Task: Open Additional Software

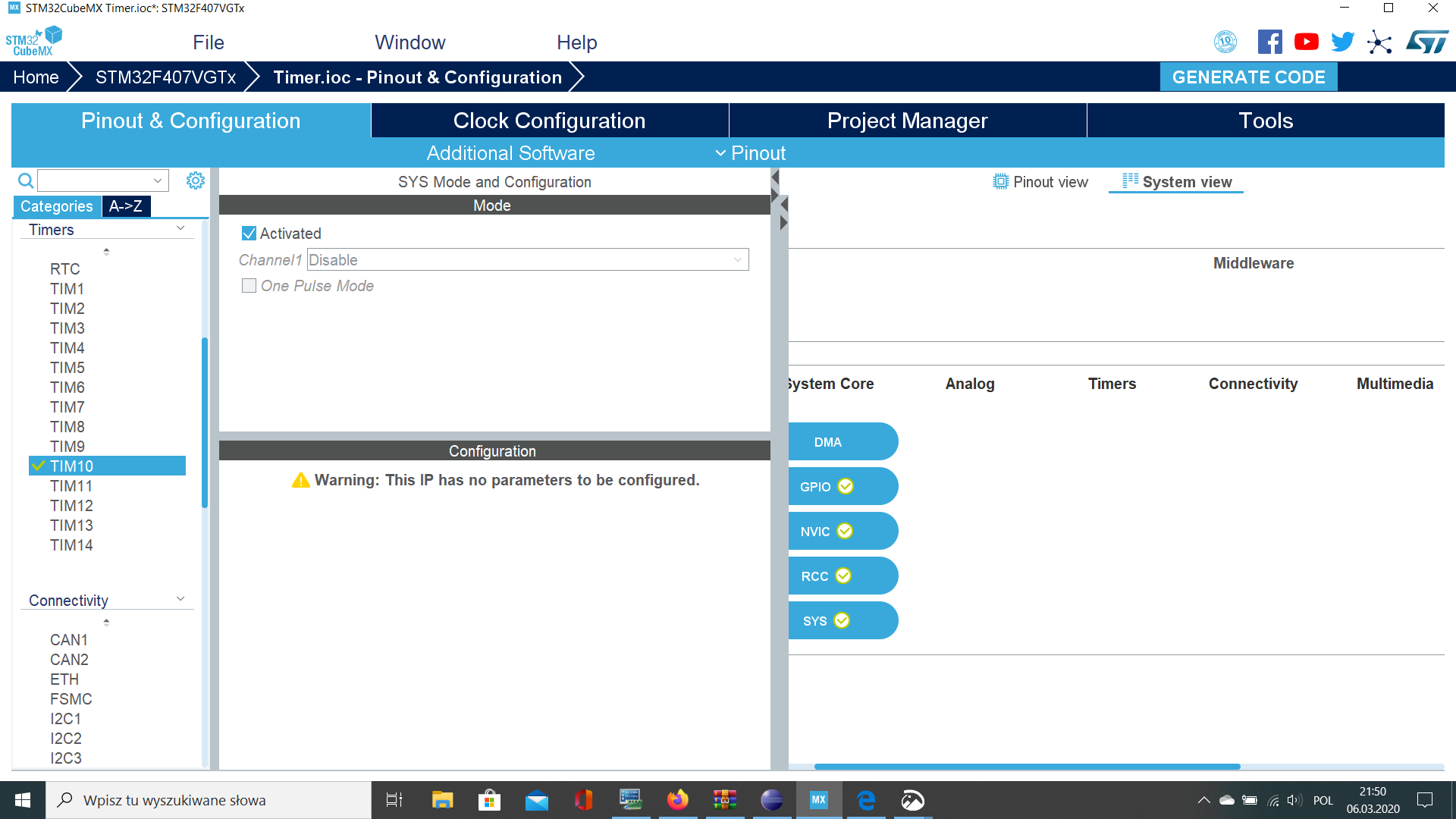Action: [x=510, y=153]
